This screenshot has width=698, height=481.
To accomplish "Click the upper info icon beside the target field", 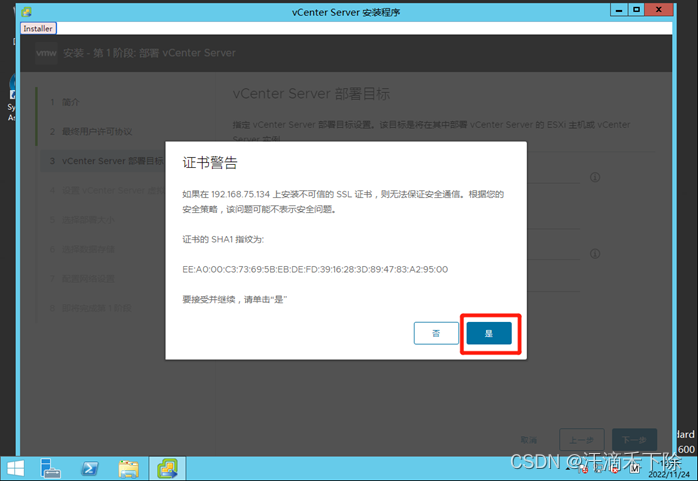I will [x=595, y=177].
